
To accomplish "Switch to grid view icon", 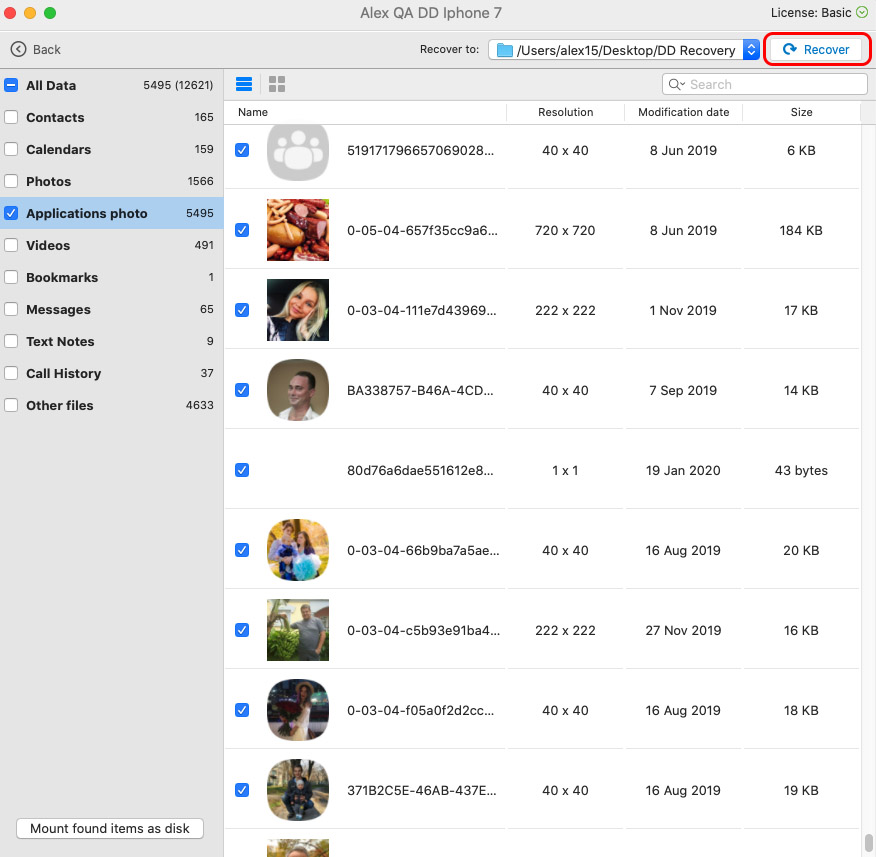I will (x=277, y=84).
